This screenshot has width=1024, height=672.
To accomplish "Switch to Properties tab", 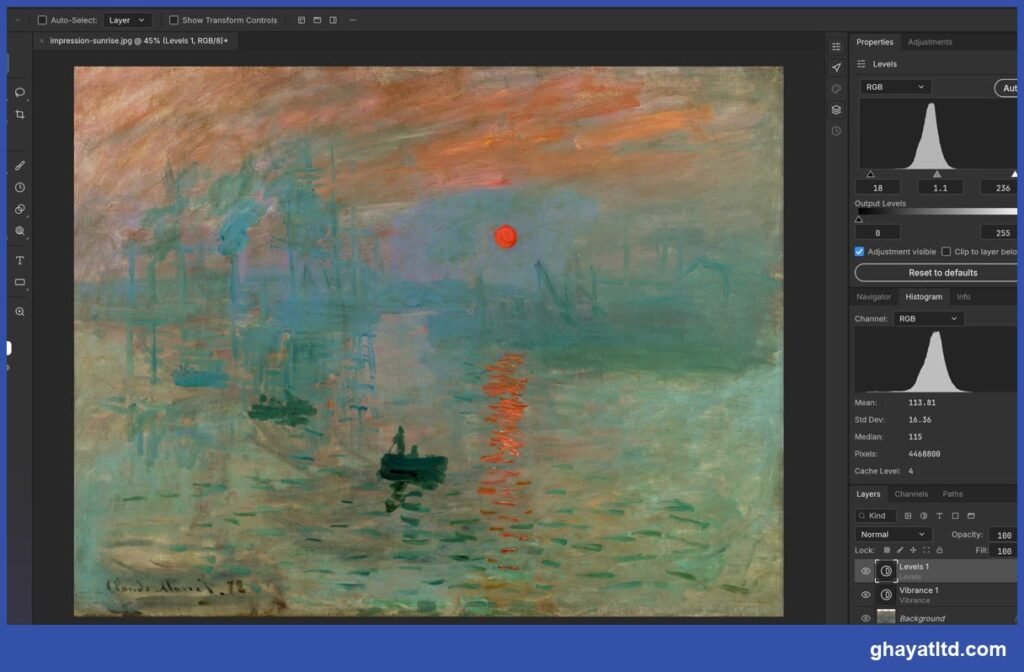I will [x=874, y=42].
